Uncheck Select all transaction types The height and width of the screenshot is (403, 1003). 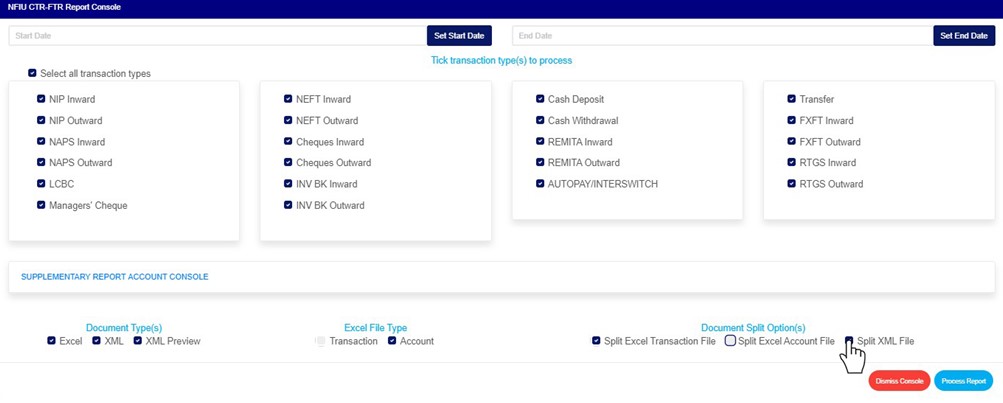[x=33, y=74]
